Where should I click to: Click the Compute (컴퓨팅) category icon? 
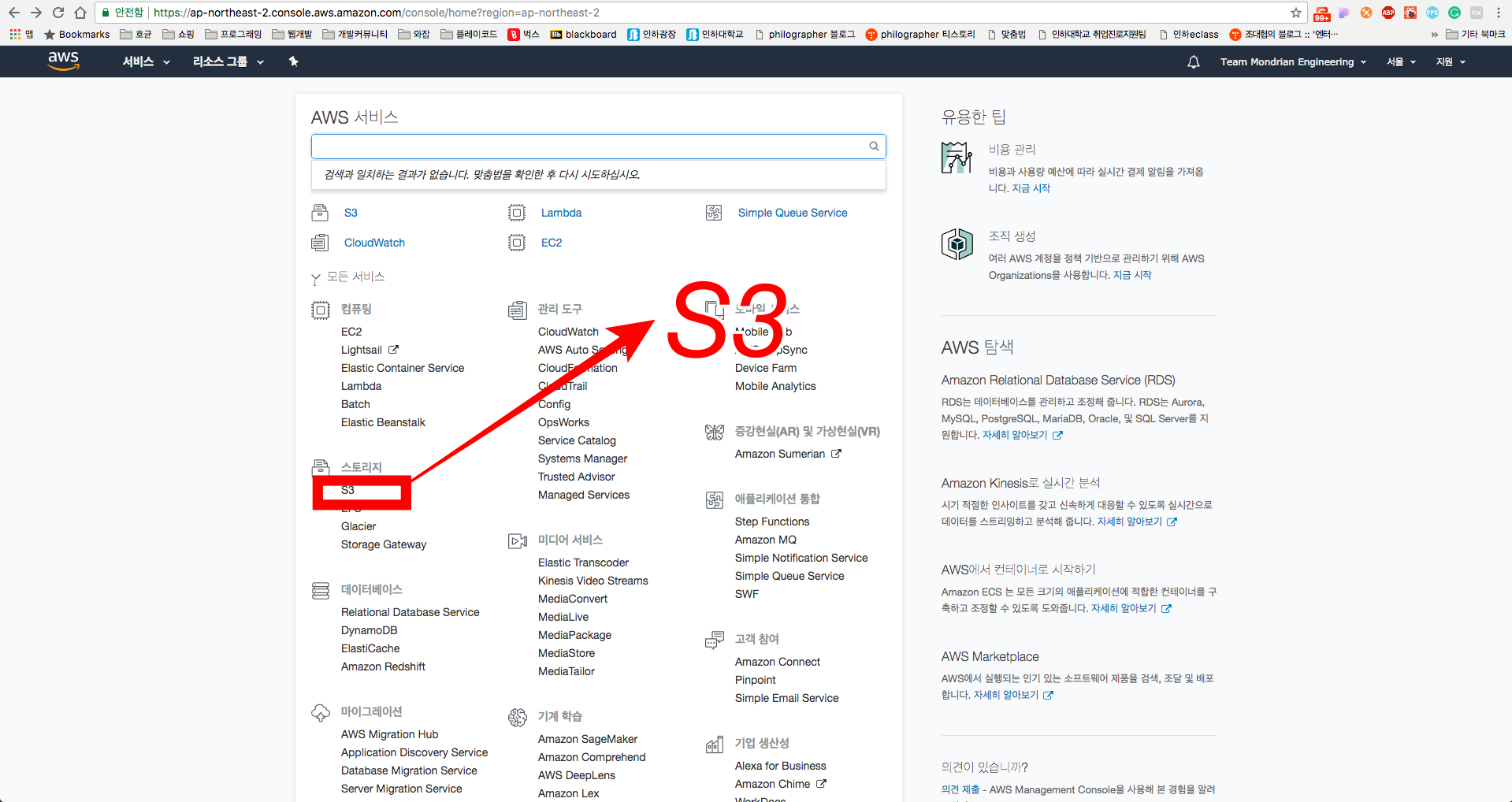pos(321,310)
